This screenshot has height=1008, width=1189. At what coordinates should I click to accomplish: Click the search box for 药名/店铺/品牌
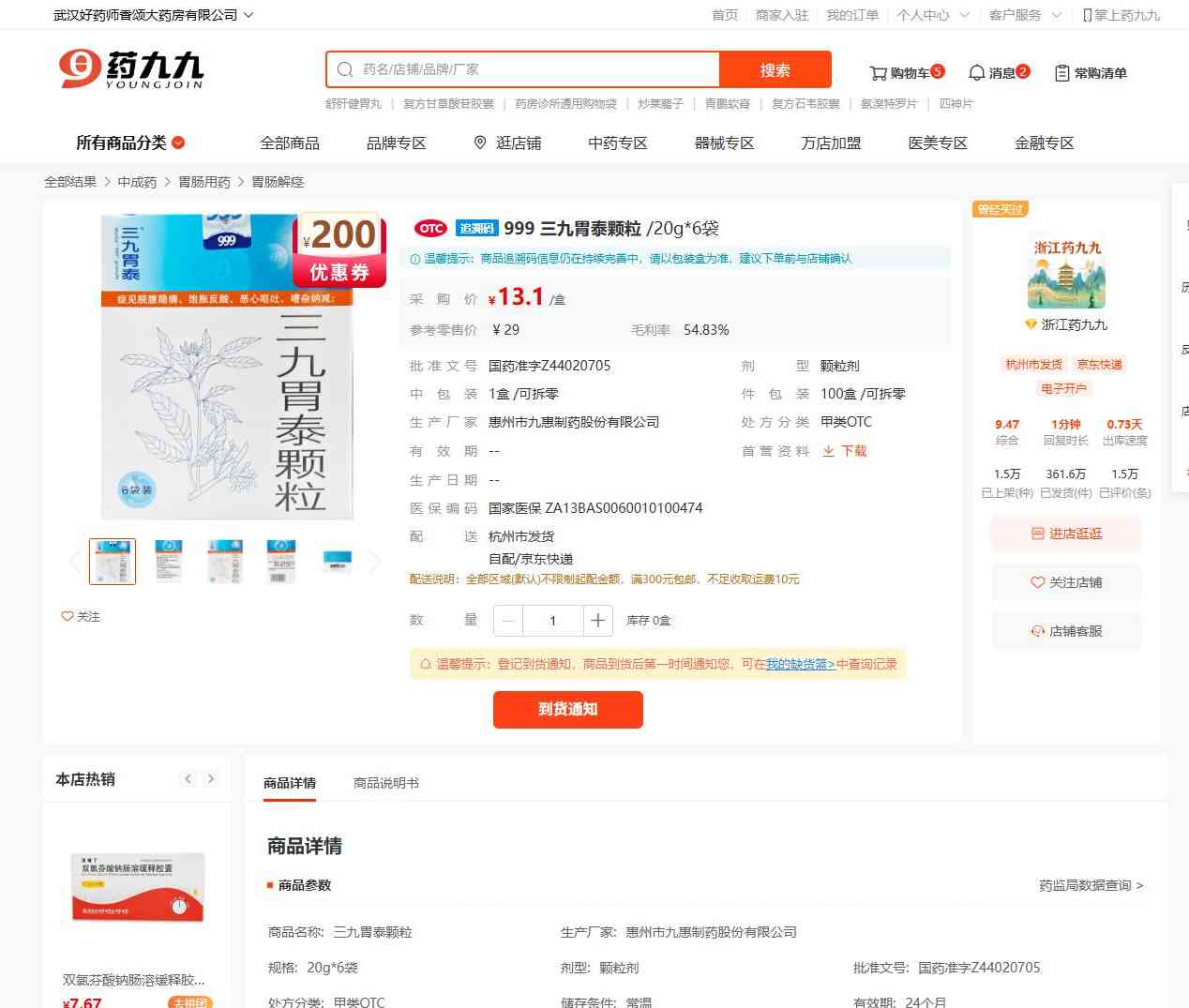pyautogui.click(x=525, y=69)
